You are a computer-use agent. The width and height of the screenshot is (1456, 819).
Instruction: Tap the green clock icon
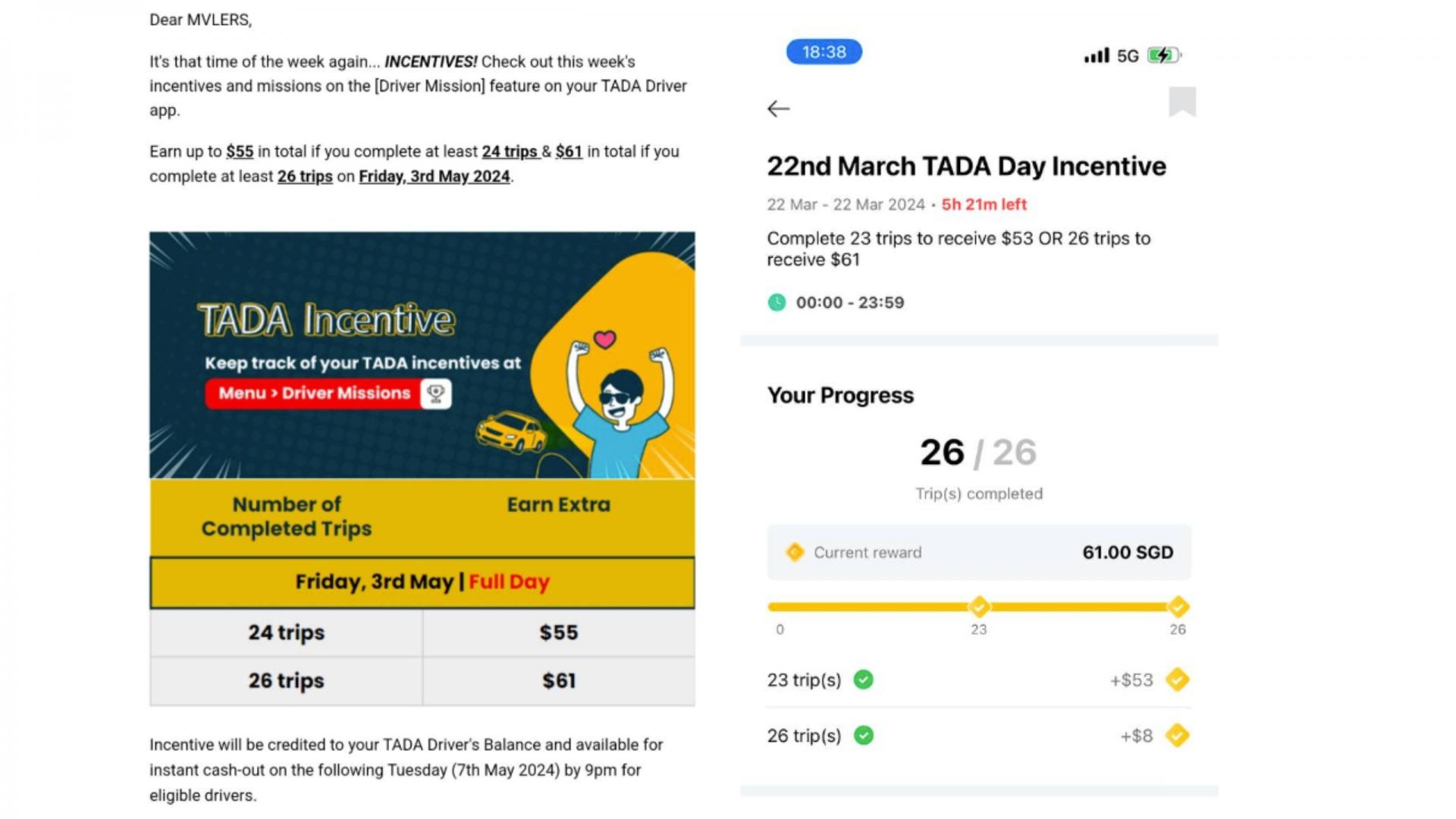[777, 303]
